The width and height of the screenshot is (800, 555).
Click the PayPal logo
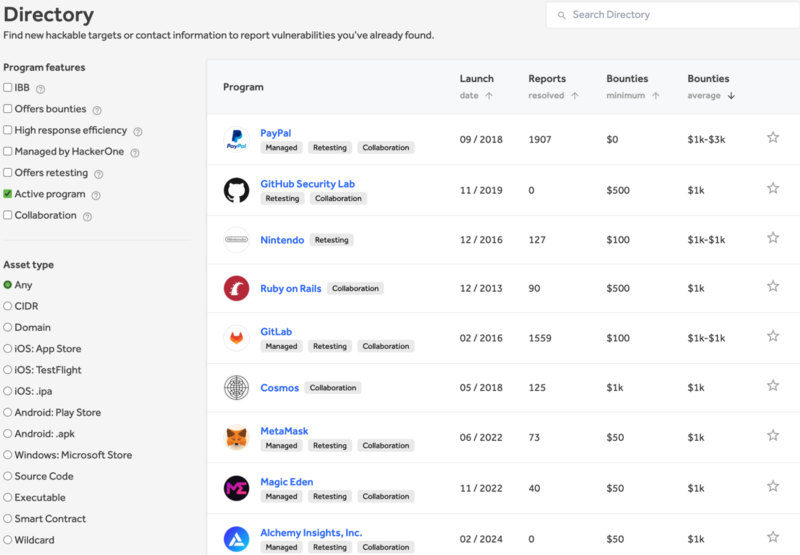pyautogui.click(x=236, y=139)
